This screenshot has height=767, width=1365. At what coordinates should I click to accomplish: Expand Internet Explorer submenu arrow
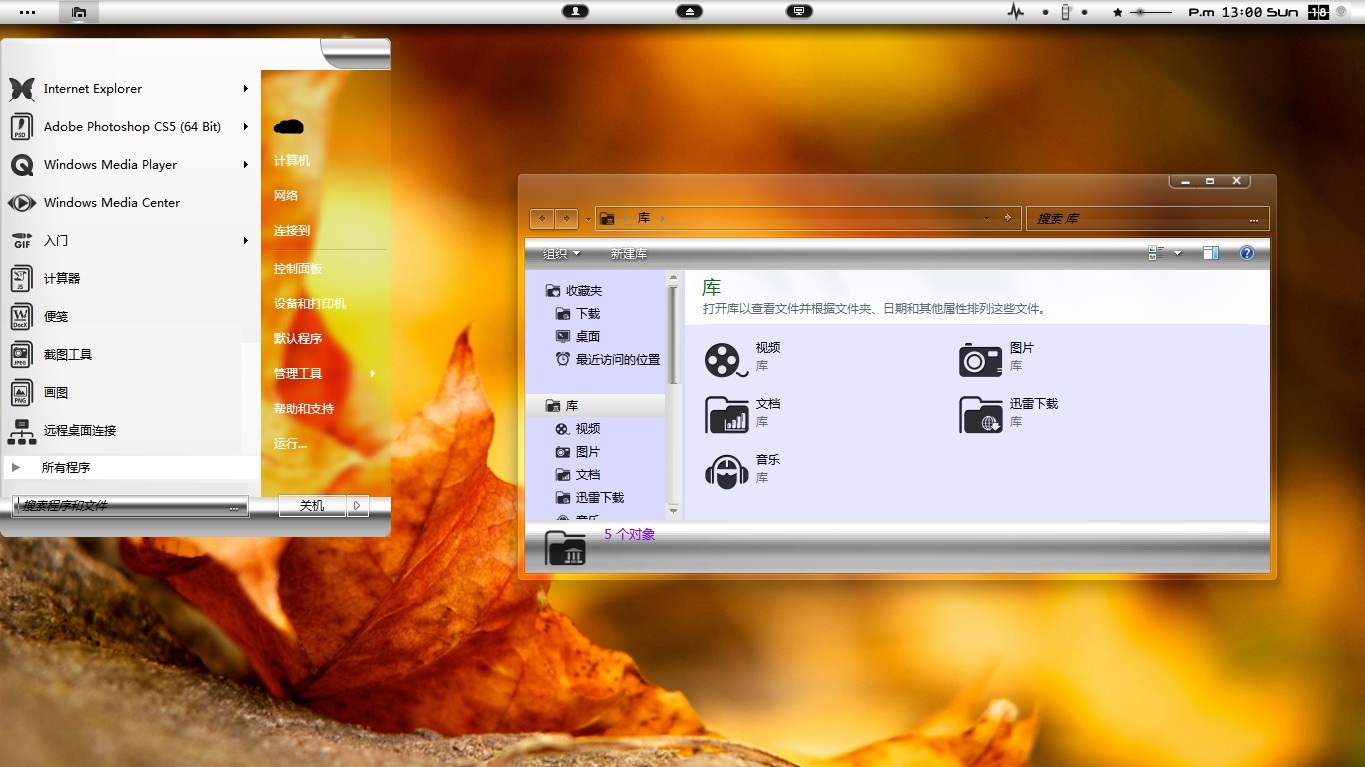(245, 89)
